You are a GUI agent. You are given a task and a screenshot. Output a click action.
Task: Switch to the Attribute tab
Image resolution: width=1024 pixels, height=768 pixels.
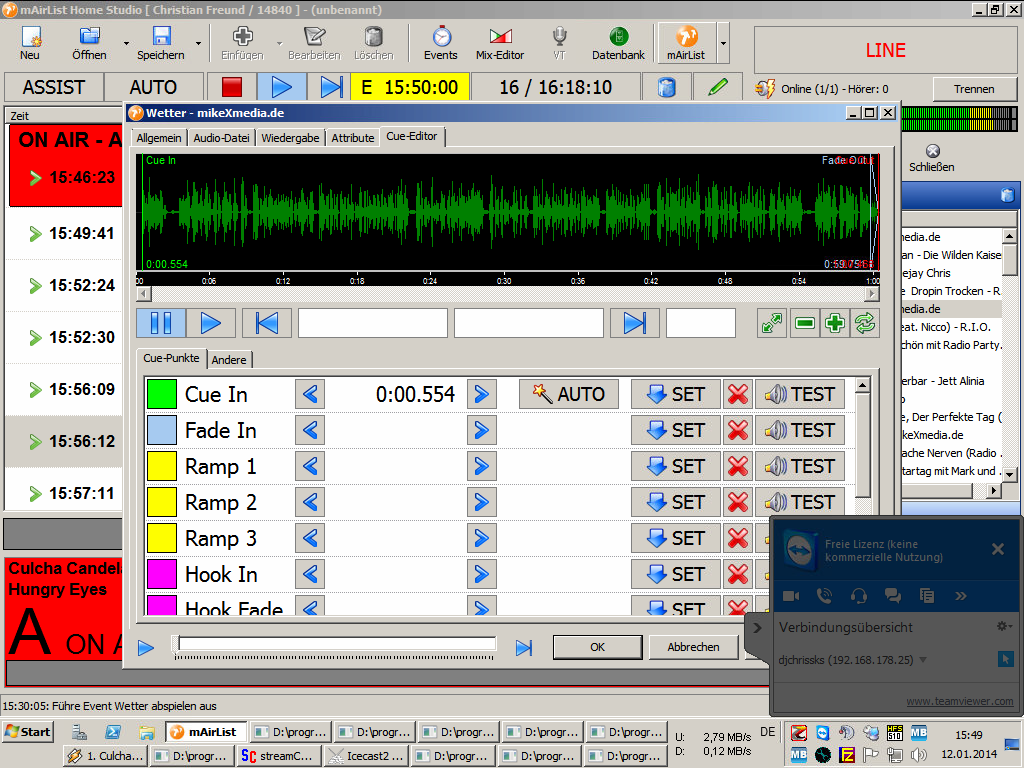coord(353,138)
